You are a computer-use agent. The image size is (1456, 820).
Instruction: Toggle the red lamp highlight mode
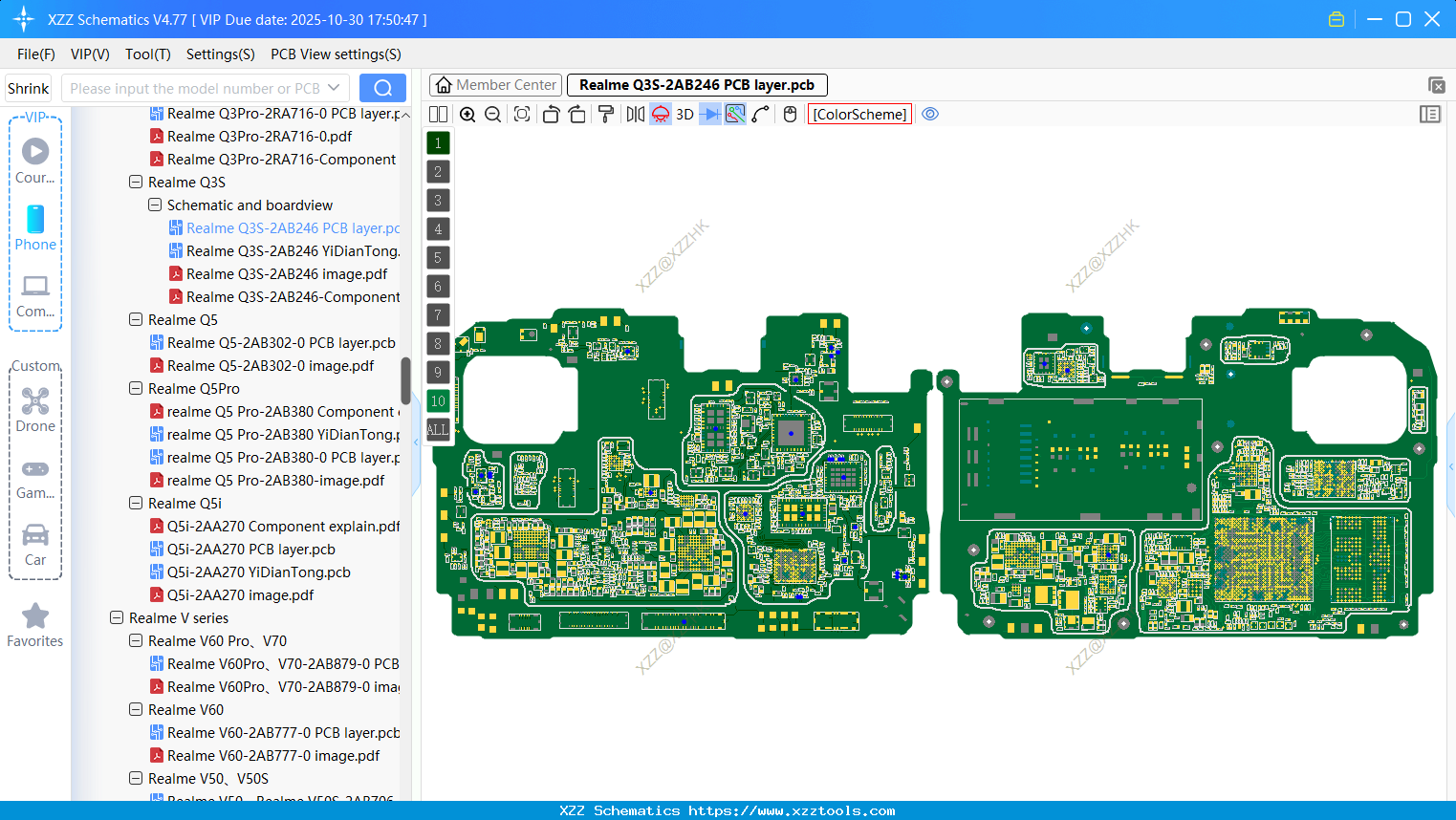click(x=660, y=114)
